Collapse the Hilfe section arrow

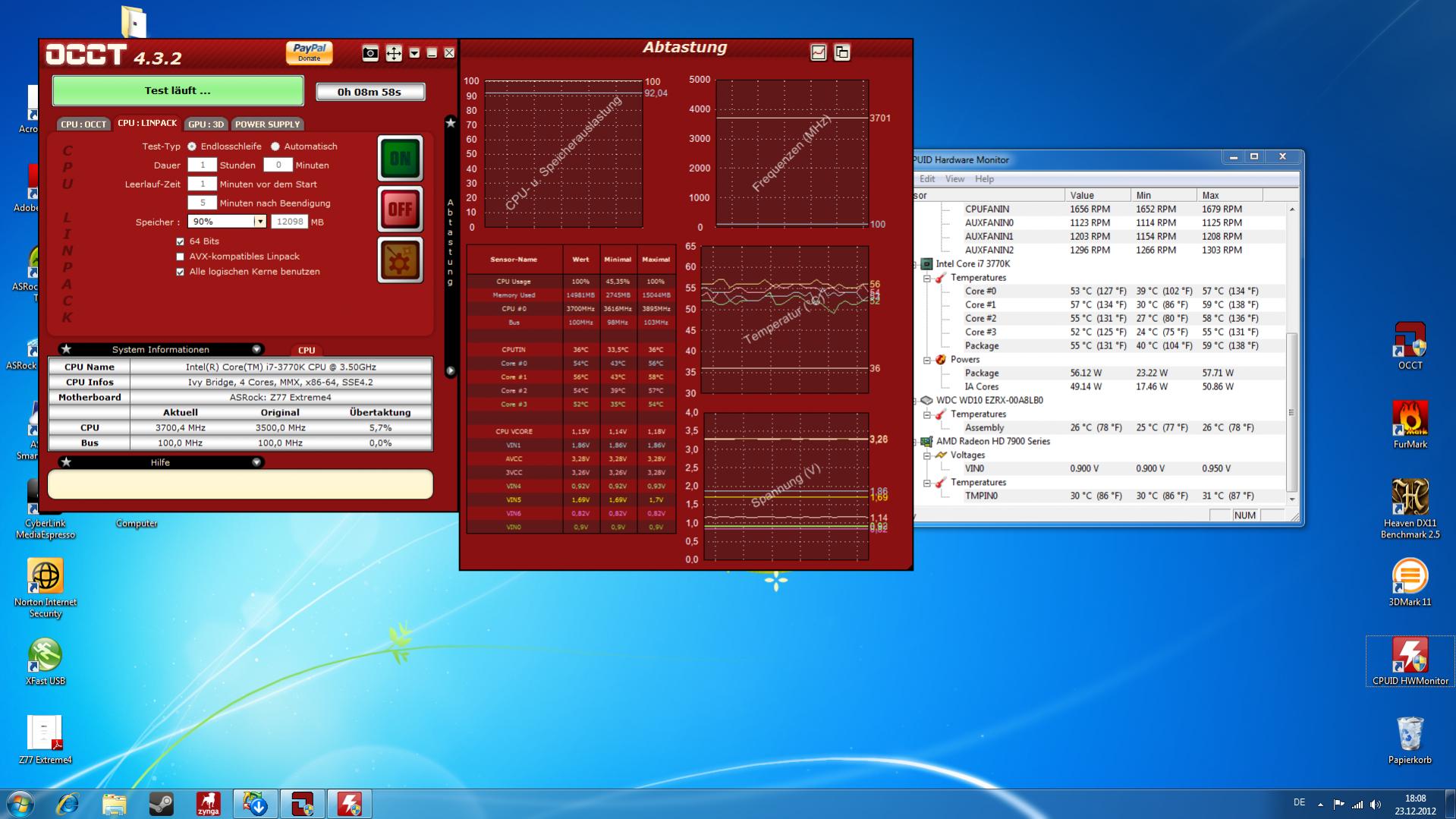pyautogui.click(x=256, y=462)
